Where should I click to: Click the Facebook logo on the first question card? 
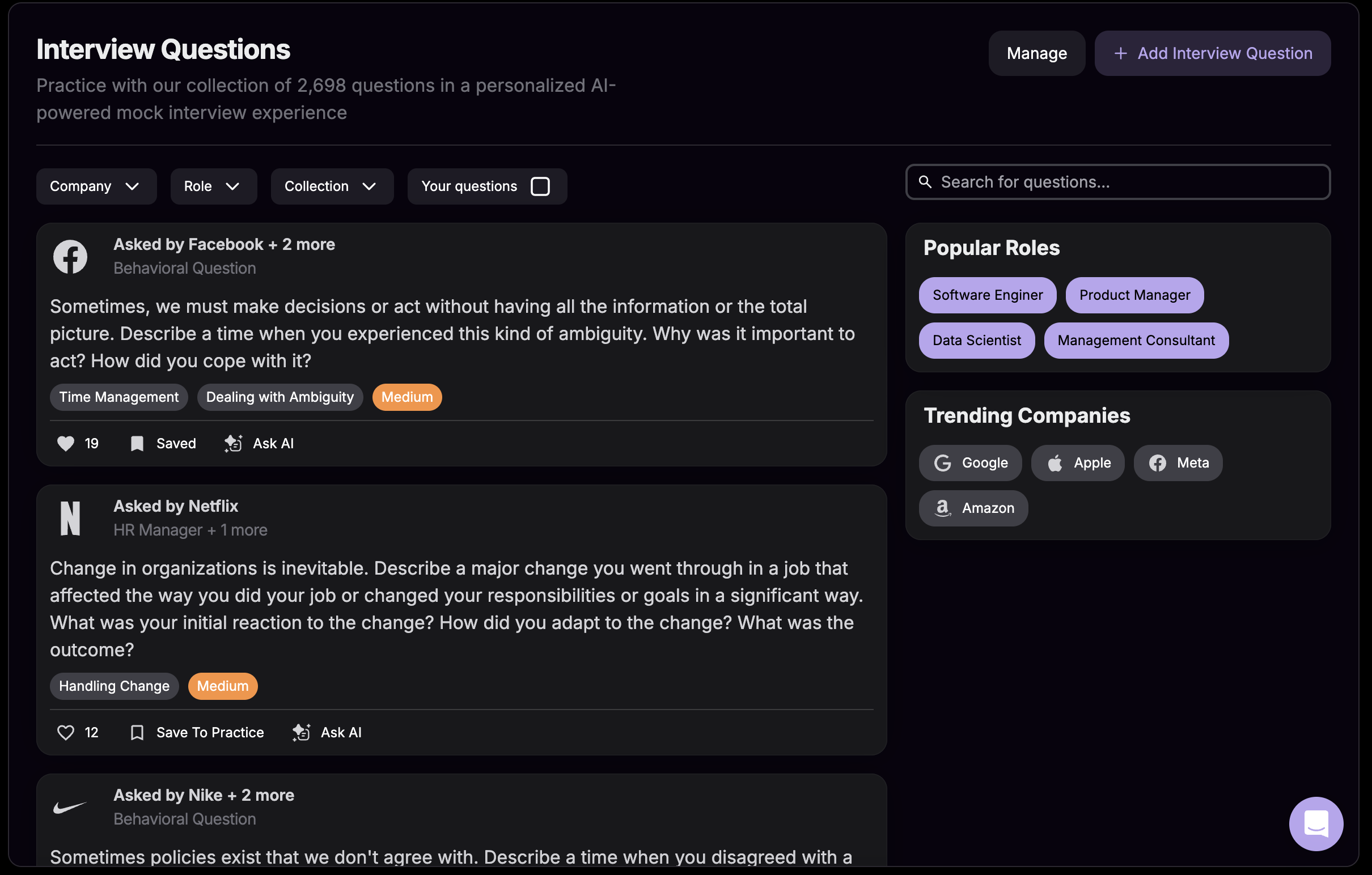point(70,257)
